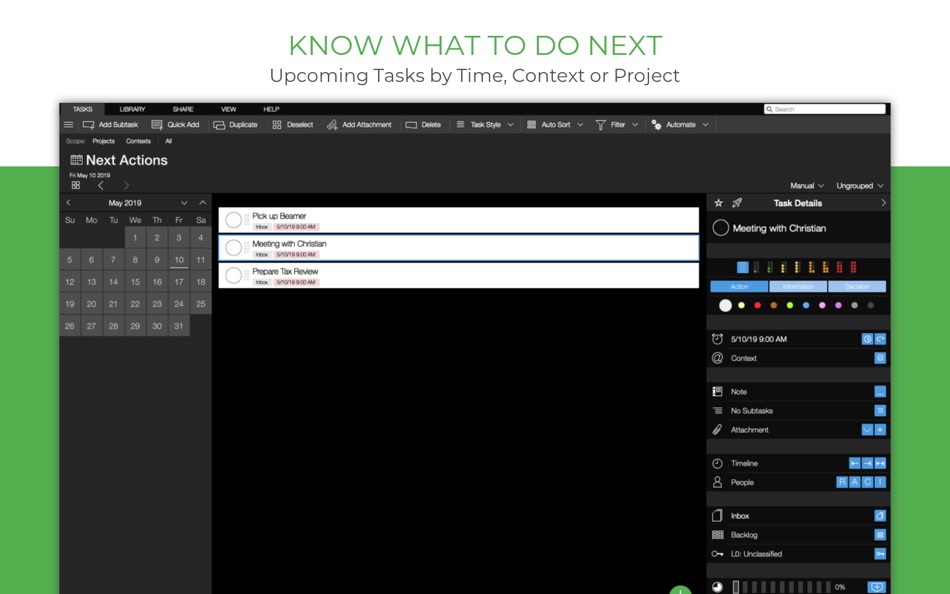Star the task in Task Details
The width and height of the screenshot is (950, 594).
[719, 203]
